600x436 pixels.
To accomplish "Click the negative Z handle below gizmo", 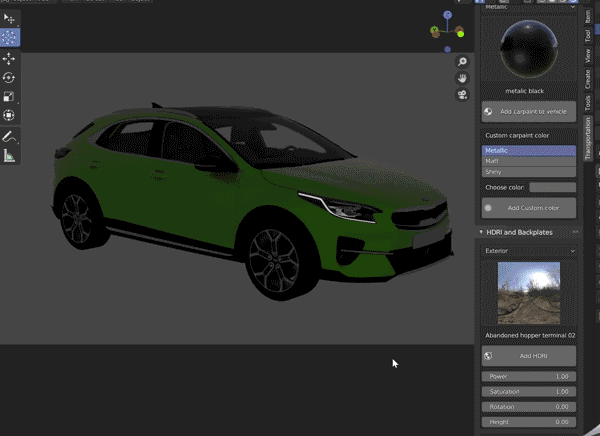I will coord(447,49).
